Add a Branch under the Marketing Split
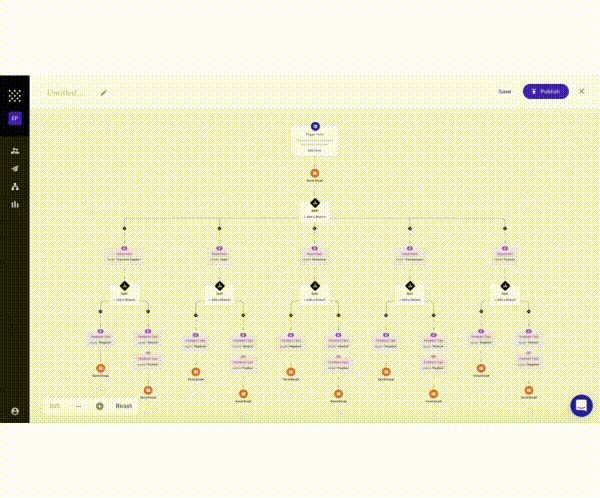This screenshot has height=498, width=600. 315,300
